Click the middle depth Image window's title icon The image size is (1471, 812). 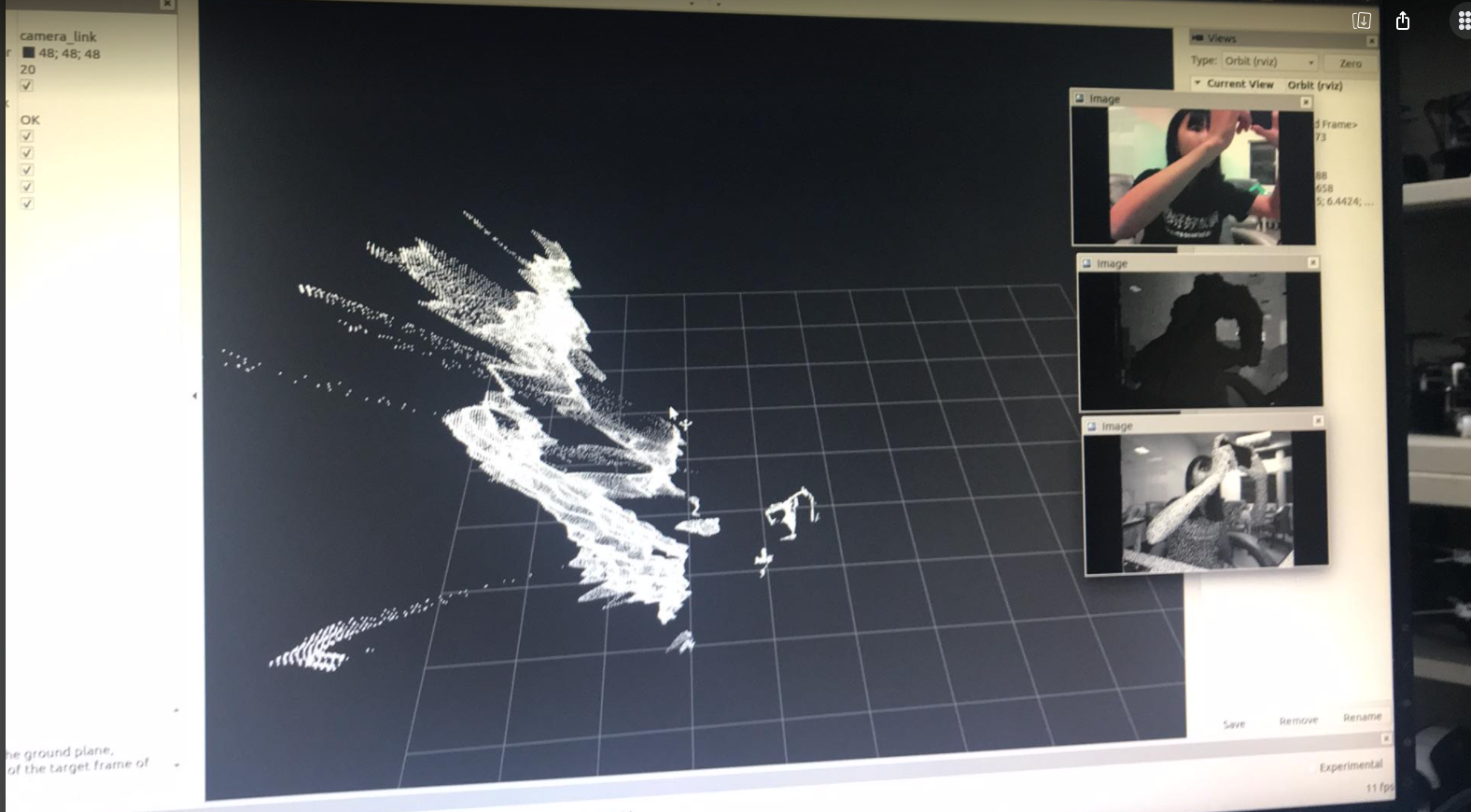tap(1086, 263)
